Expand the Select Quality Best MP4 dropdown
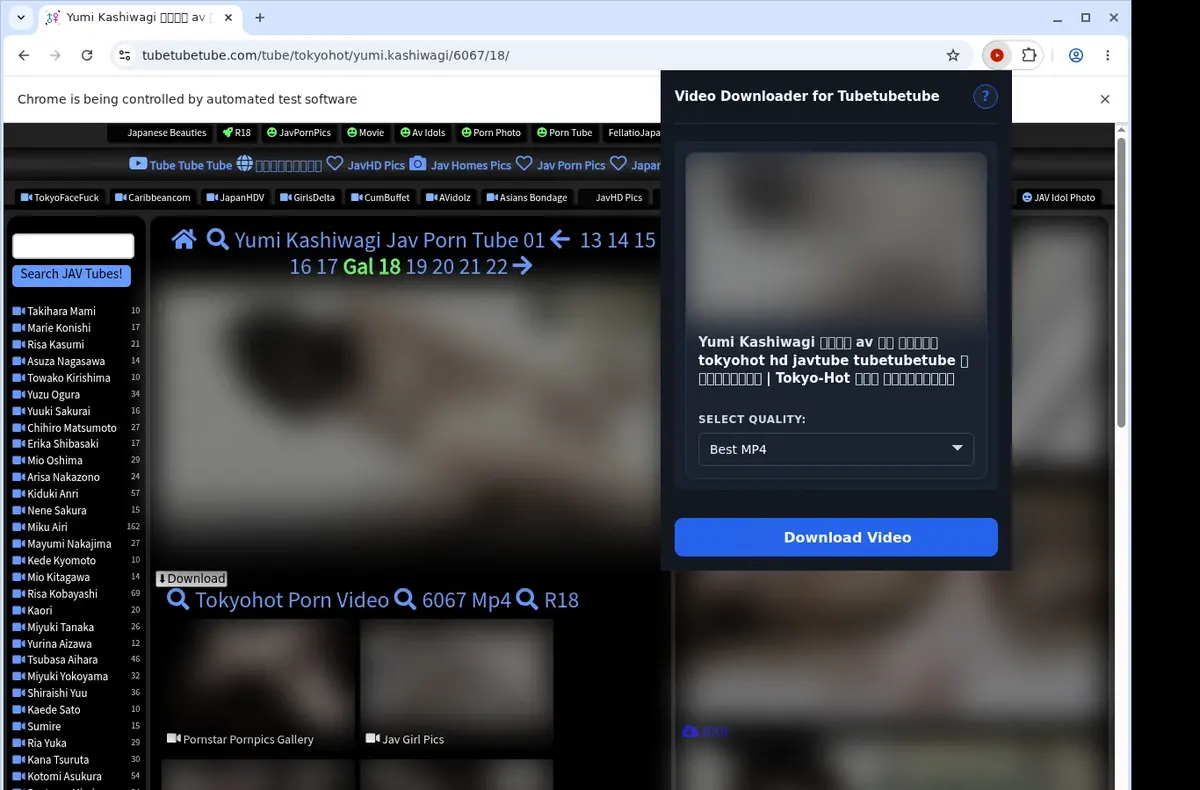This screenshot has height=790, width=1200. (x=836, y=449)
